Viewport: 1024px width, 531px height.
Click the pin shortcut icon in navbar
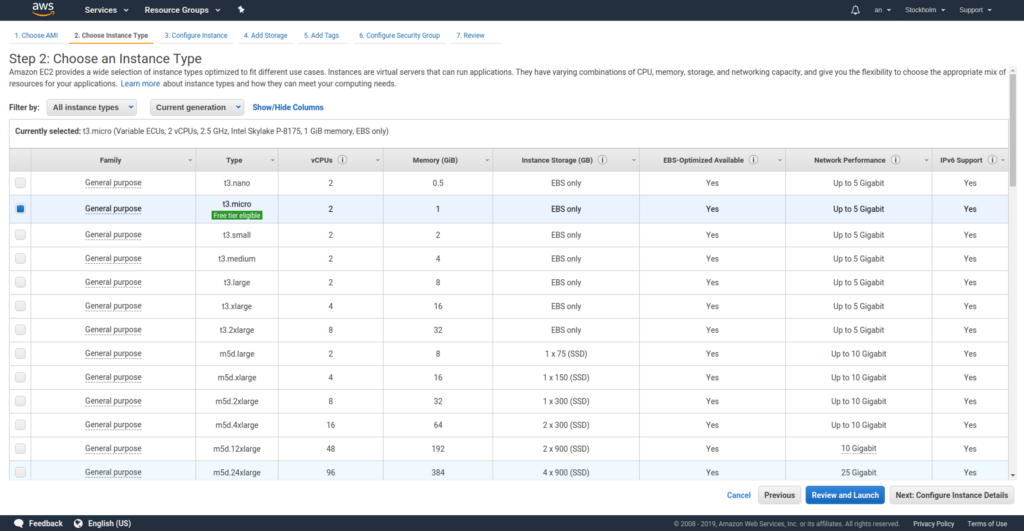coord(241,10)
